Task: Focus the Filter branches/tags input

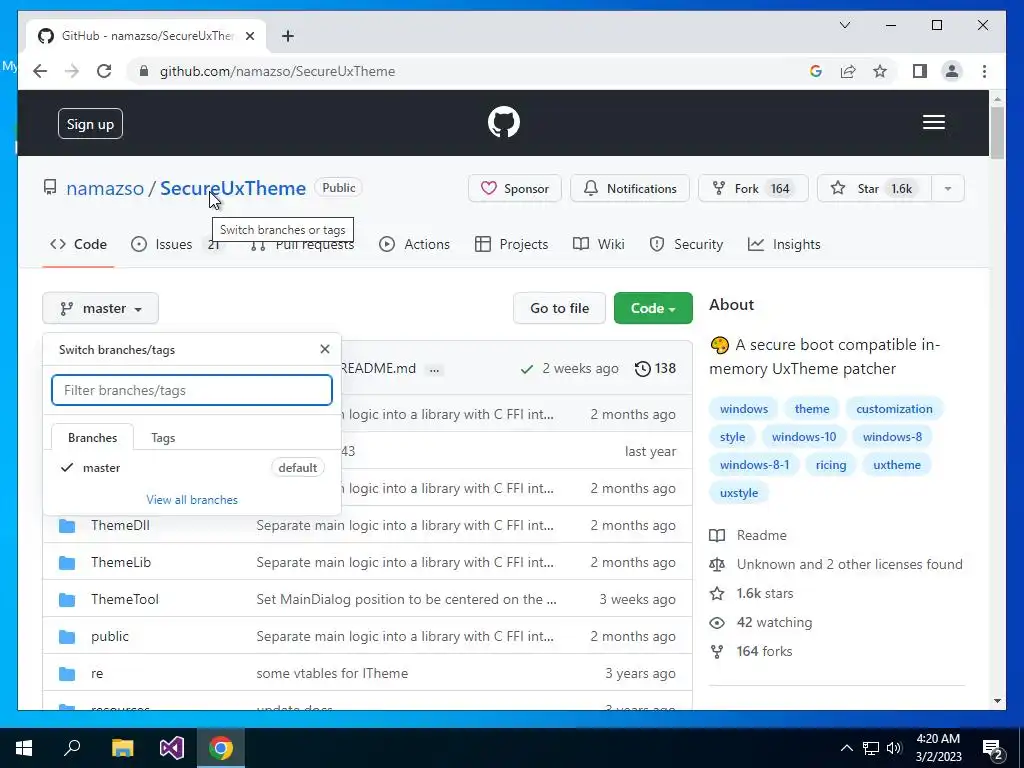Action: click(x=192, y=390)
